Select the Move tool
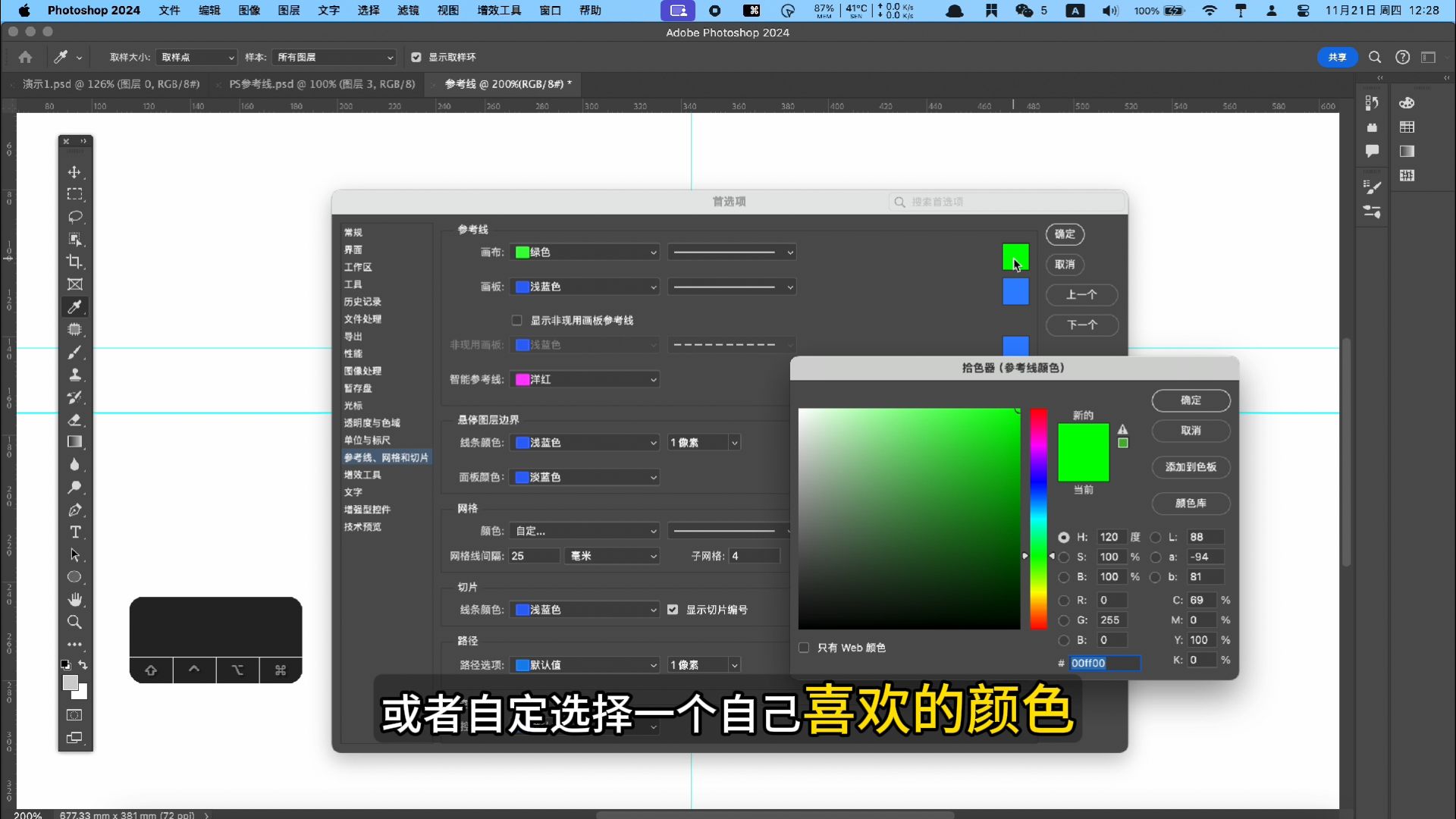1456x819 pixels. click(x=74, y=172)
